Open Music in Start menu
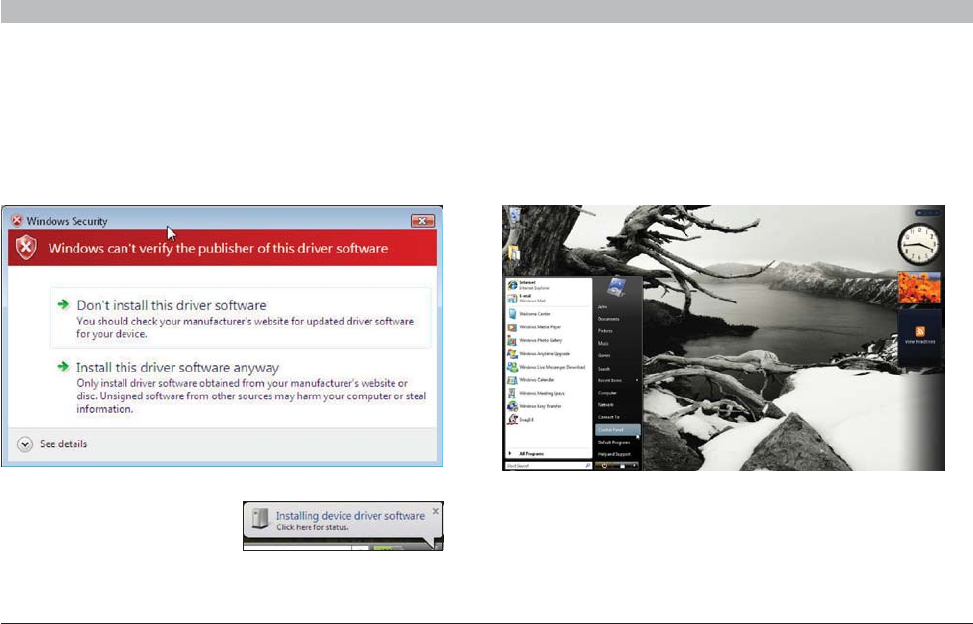Screen dimensions: 973x624 click(x=603, y=343)
